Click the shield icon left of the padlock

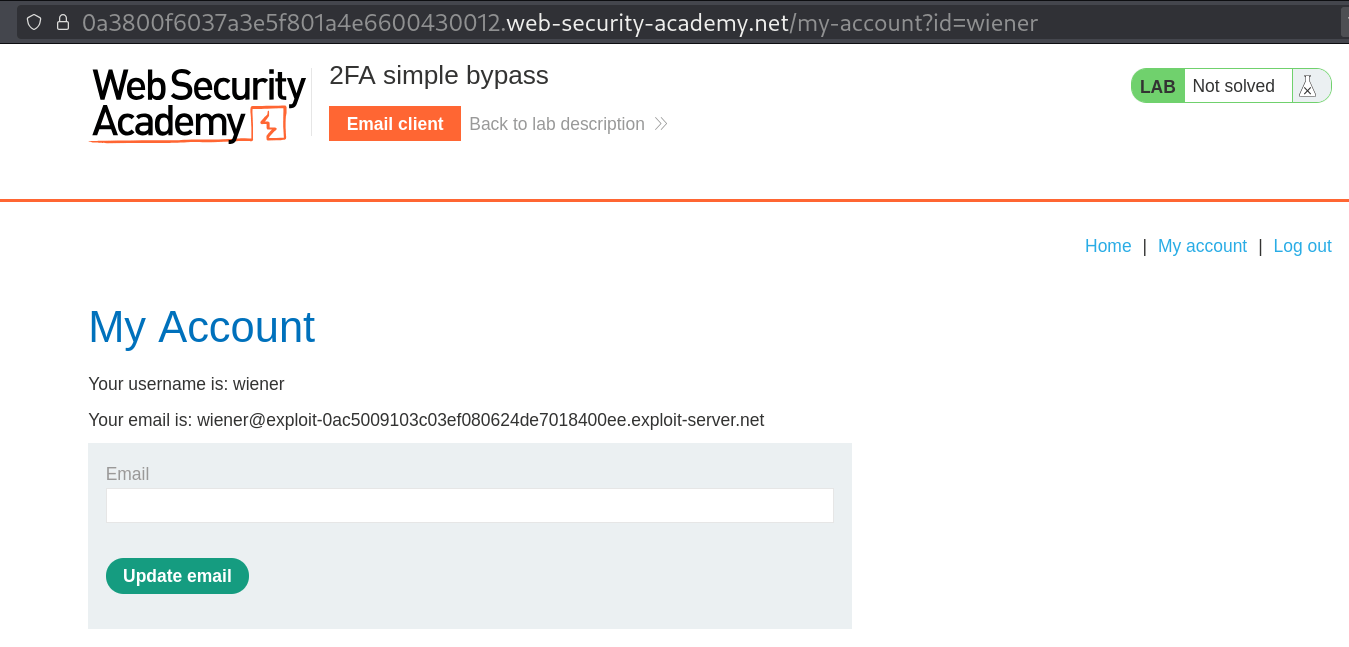pyautogui.click(x=34, y=21)
